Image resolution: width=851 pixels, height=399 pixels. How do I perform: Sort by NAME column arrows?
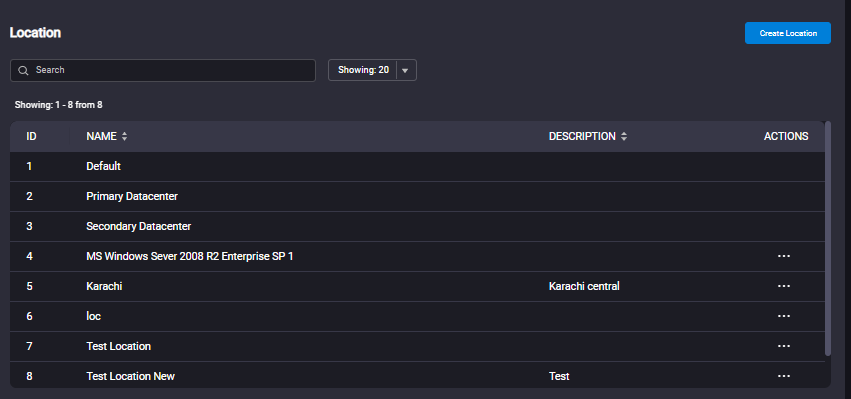click(x=125, y=137)
